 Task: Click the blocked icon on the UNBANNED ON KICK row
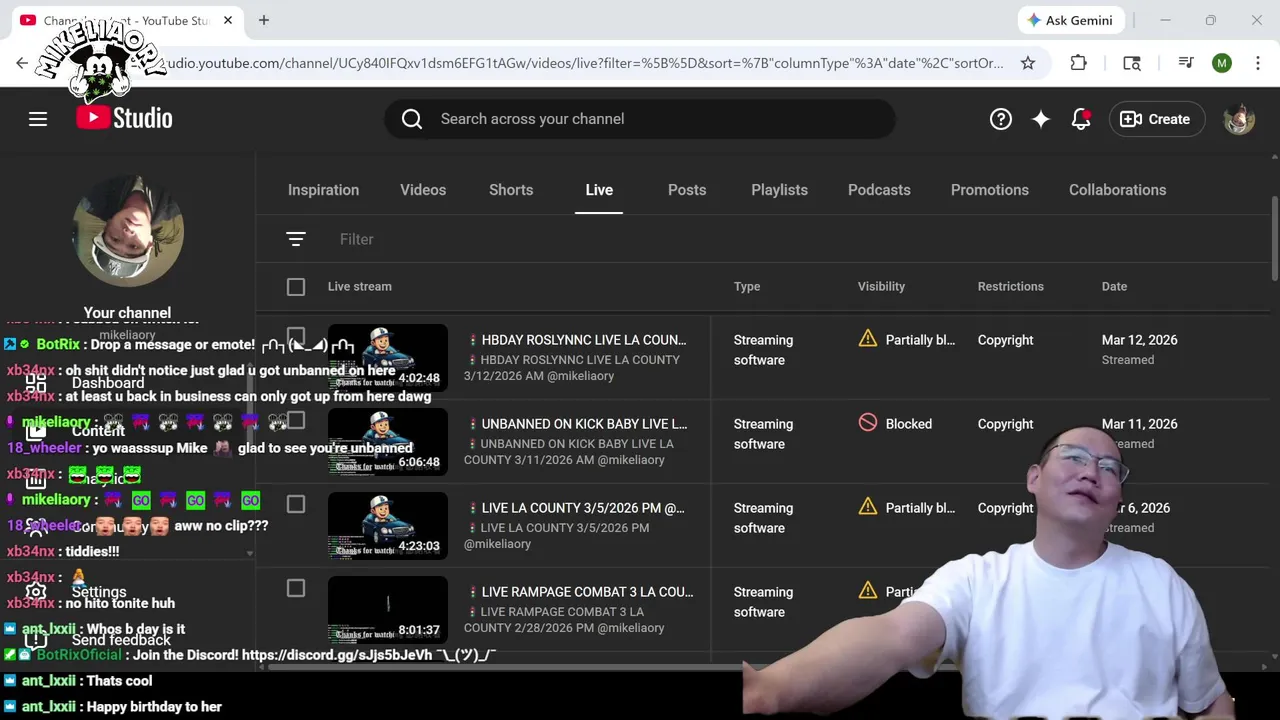tap(868, 423)
